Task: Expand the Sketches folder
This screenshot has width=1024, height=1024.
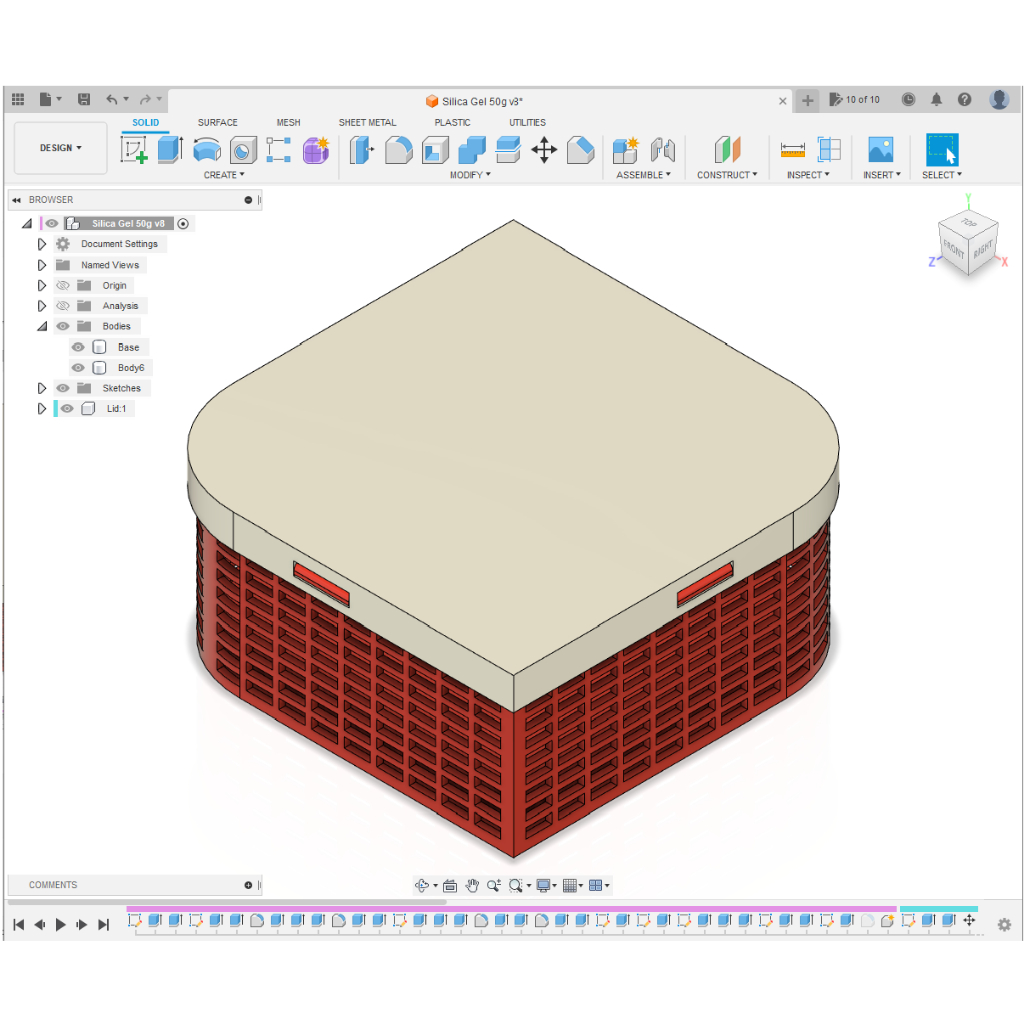Action: coord(42,388)
